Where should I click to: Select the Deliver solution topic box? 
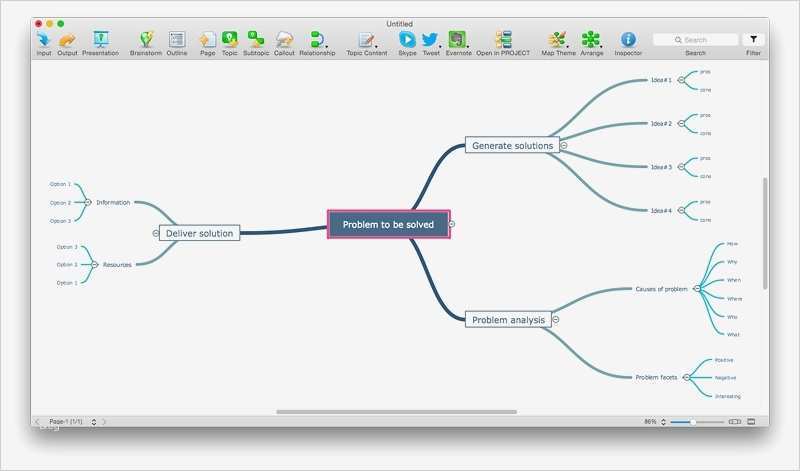click(x=199, y=233)
